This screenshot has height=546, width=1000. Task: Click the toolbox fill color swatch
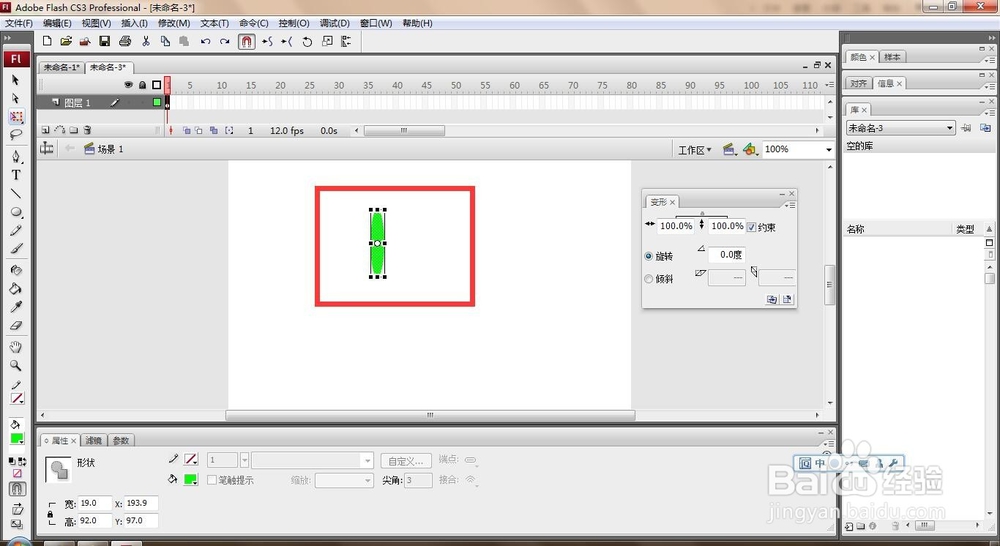[17, 439]
